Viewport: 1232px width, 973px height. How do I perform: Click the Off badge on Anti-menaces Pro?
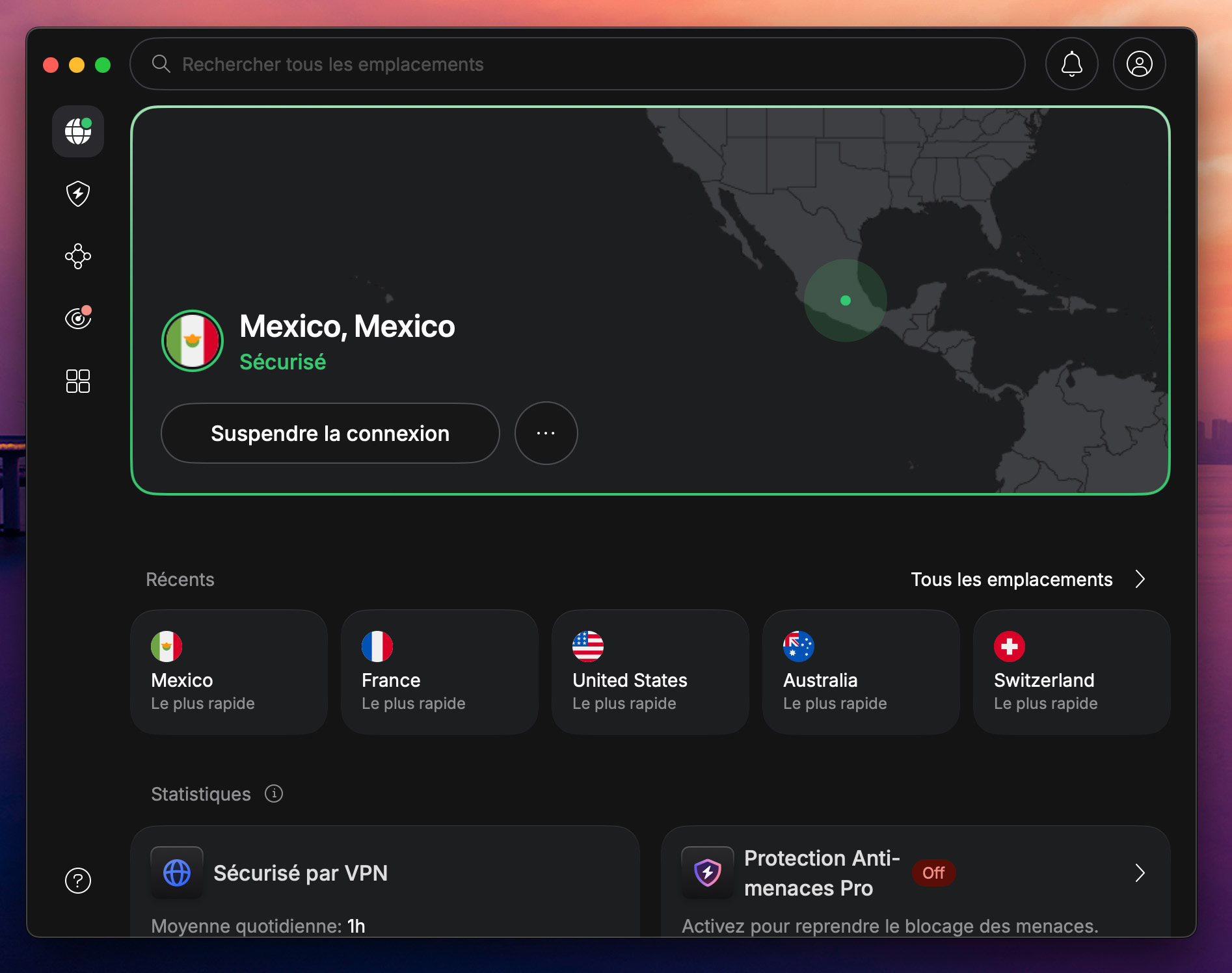[933, 873]
